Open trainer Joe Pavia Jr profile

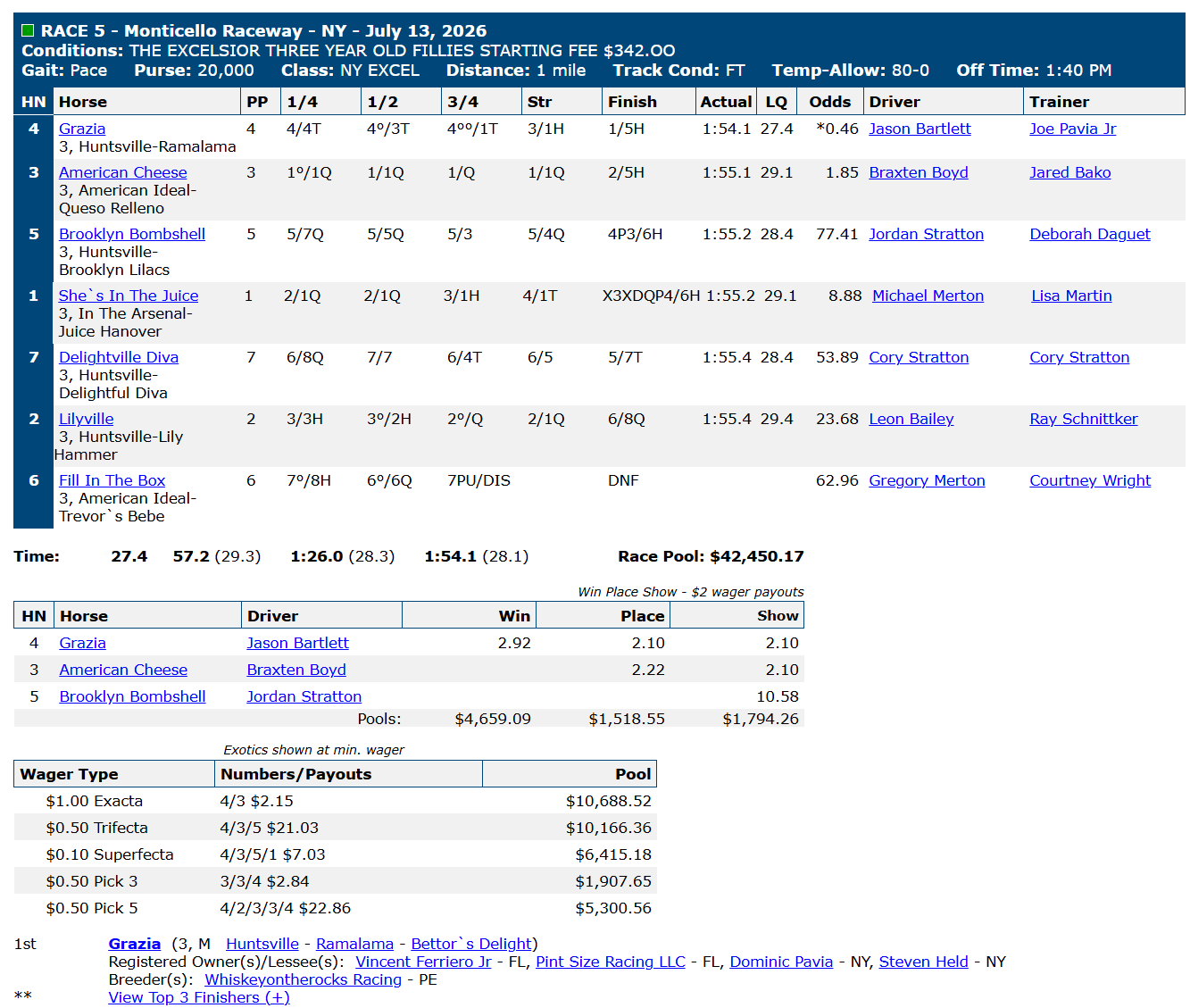(x=1072, y=129)
